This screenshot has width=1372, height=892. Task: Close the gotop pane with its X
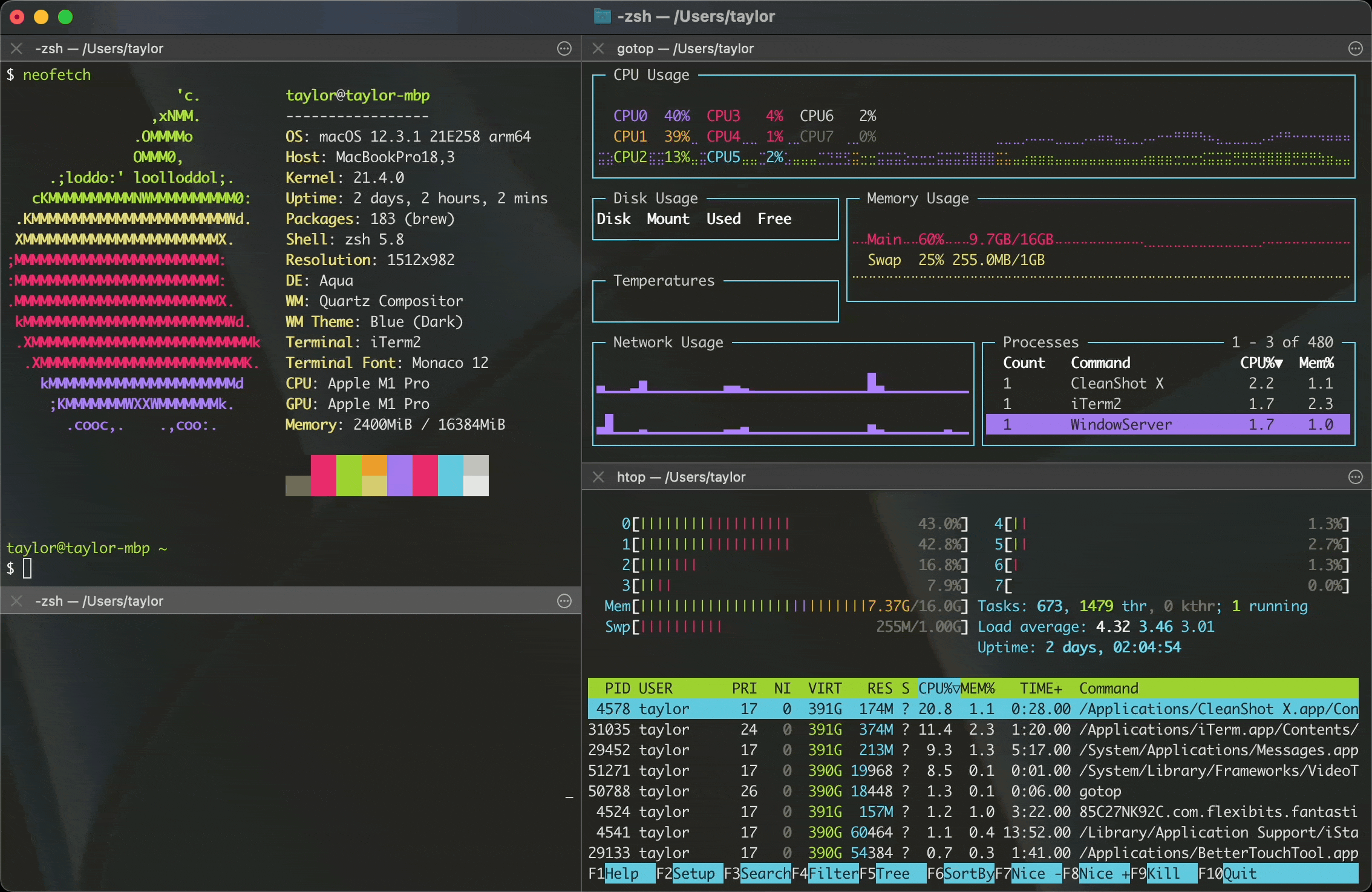coord(598,48)
